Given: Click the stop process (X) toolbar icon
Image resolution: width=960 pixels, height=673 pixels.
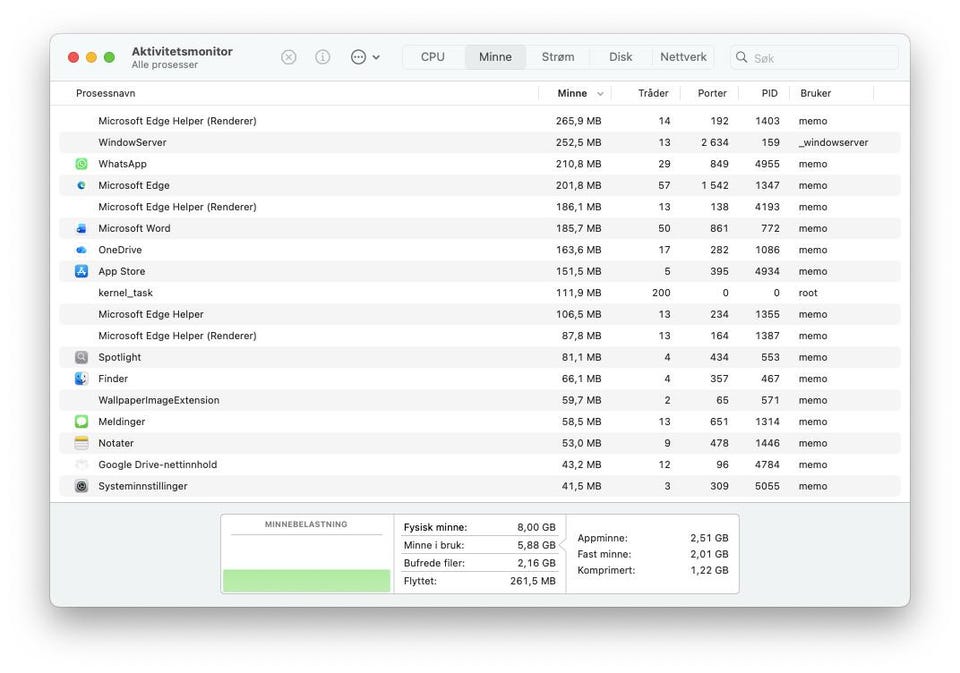Looking at the screenshot, I should 288,57.
